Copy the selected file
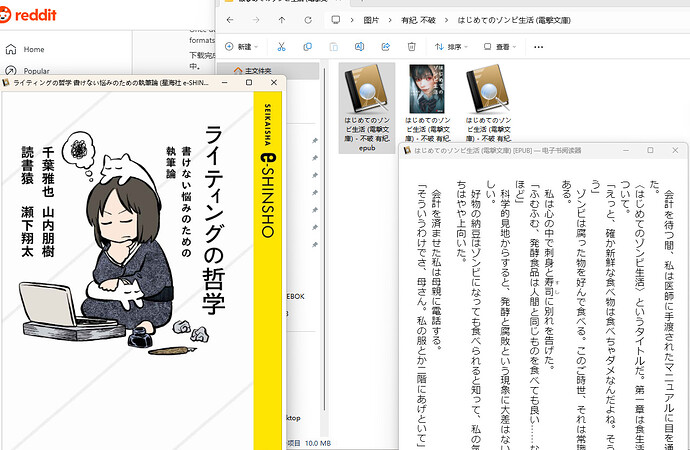Viewport: 690px width, 450px height. 308,47
